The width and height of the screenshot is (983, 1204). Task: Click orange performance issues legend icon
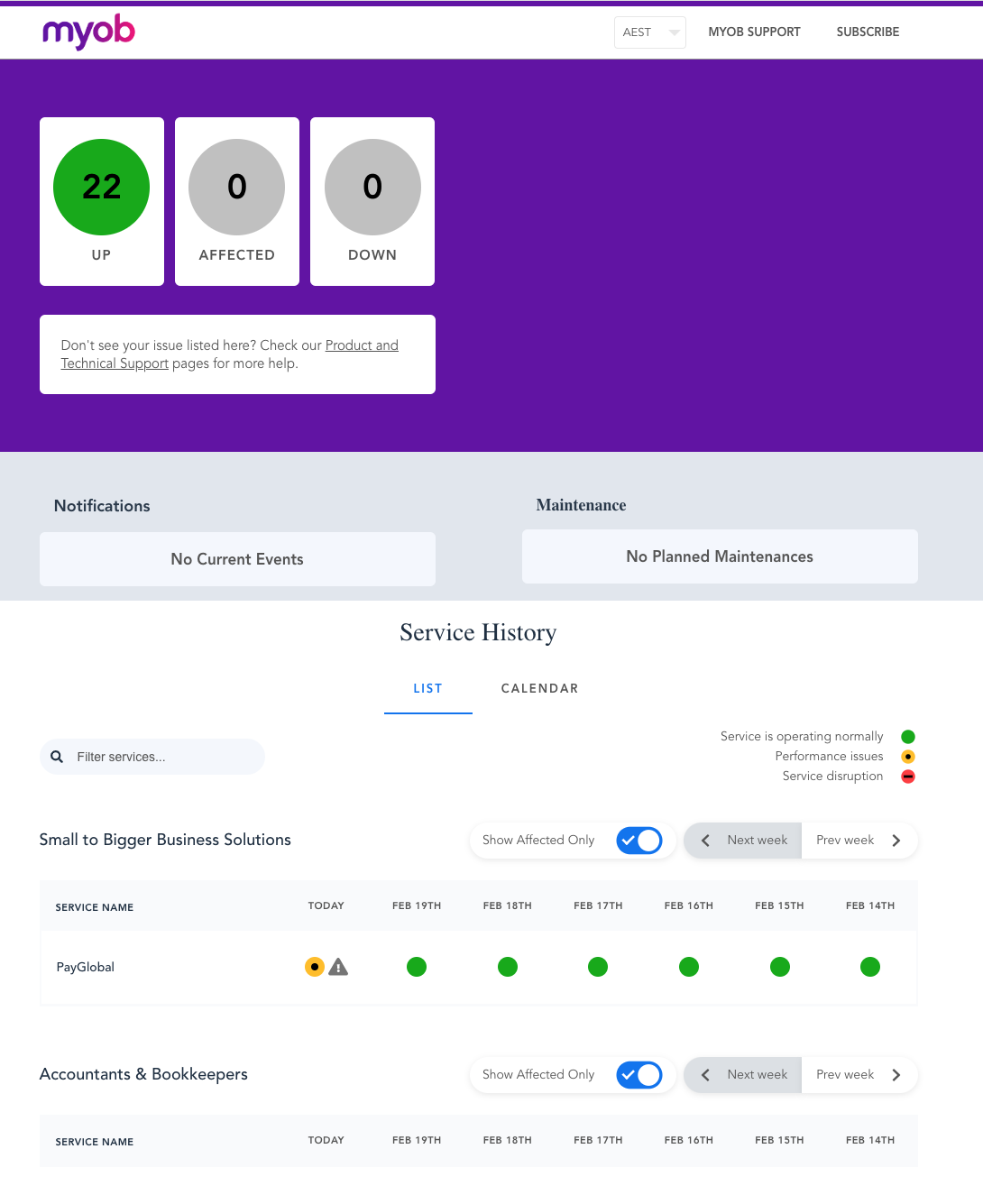click(908, 757)
